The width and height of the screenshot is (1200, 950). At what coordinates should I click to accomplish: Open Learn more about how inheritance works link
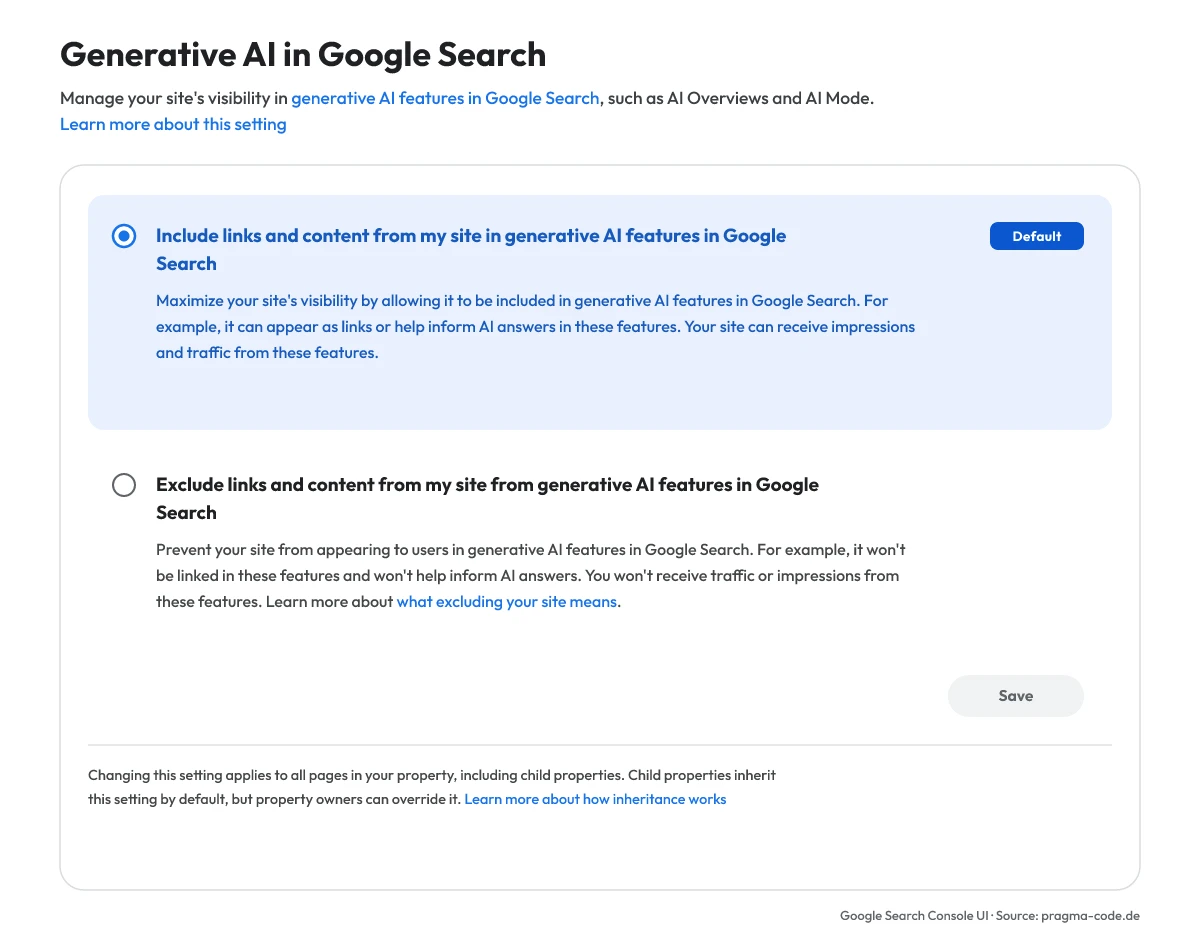[x=595, y=799]
